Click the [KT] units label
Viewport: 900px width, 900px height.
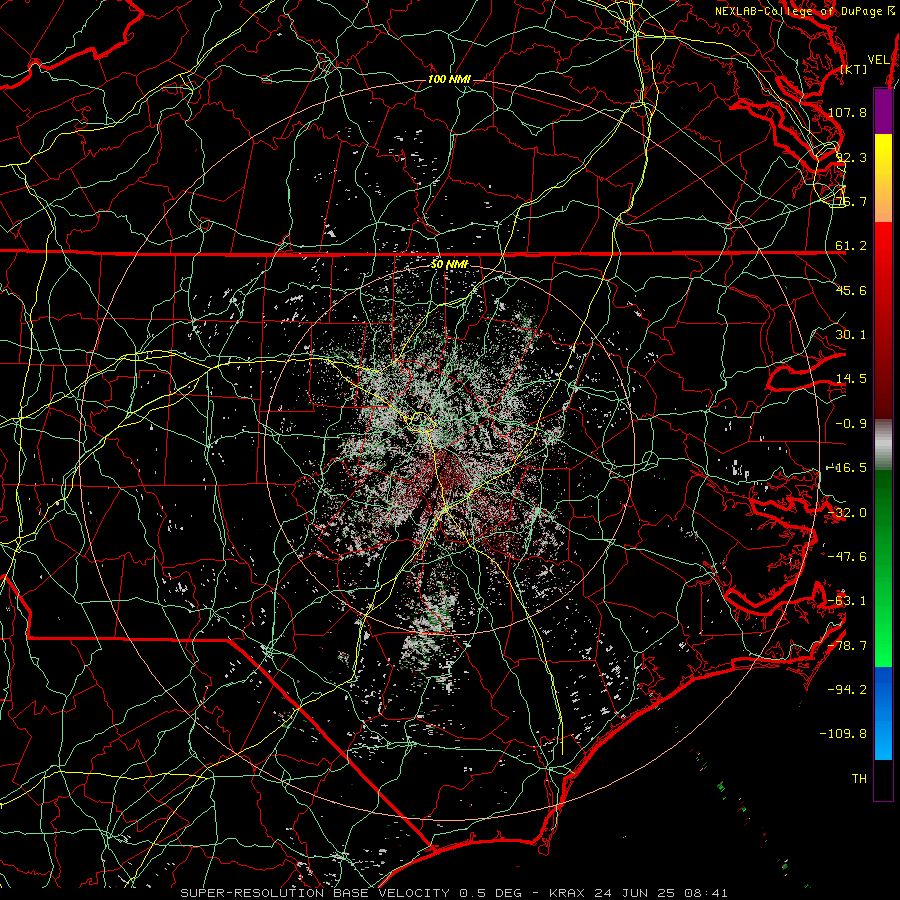click(x=854, y=69)
